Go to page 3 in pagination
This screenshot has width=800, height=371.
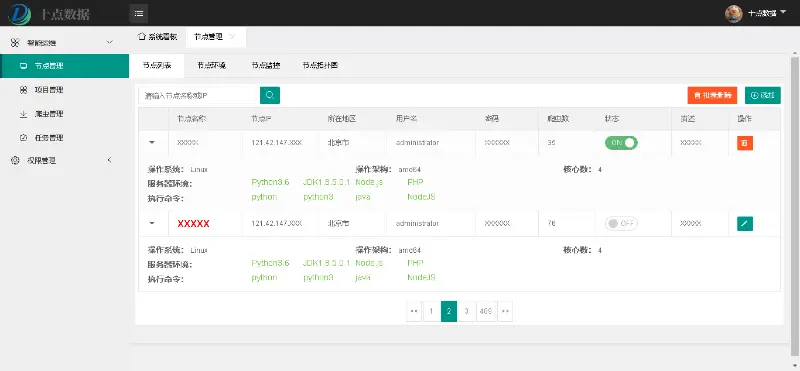tap(466, 311)
